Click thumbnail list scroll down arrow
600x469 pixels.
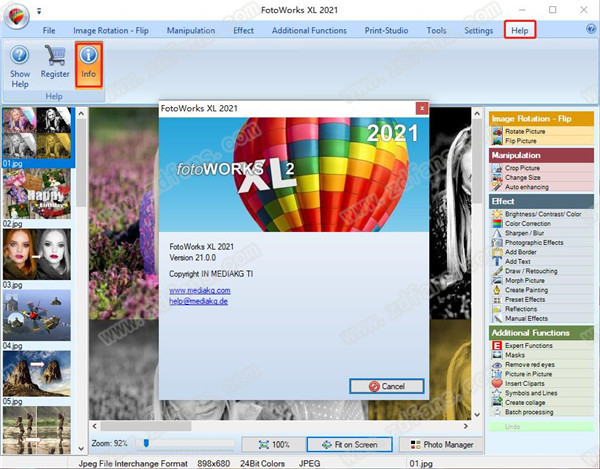point(81,448)
